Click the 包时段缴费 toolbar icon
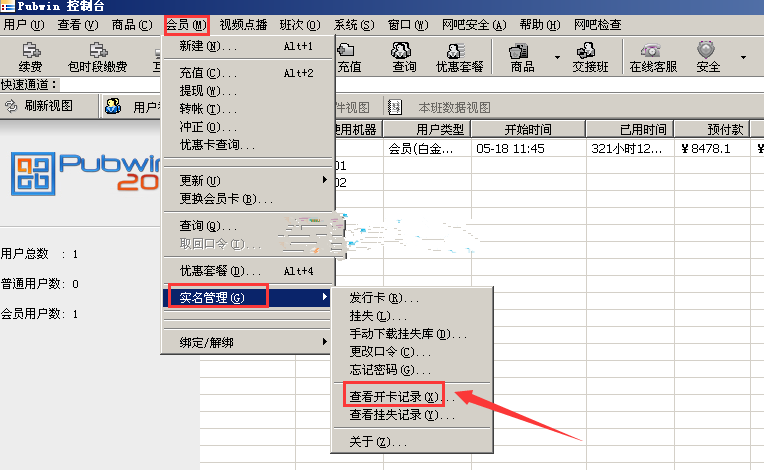This screenshot has width=764, height=470. [97, 56]
